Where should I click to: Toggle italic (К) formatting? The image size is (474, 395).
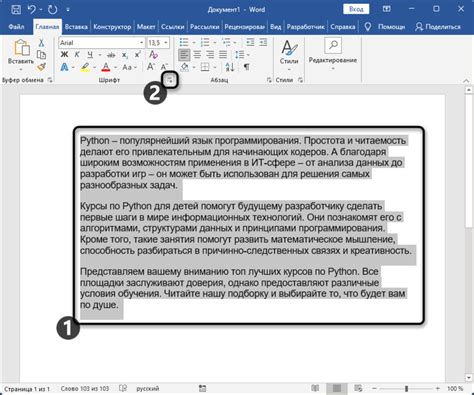(x=77, y=55)
